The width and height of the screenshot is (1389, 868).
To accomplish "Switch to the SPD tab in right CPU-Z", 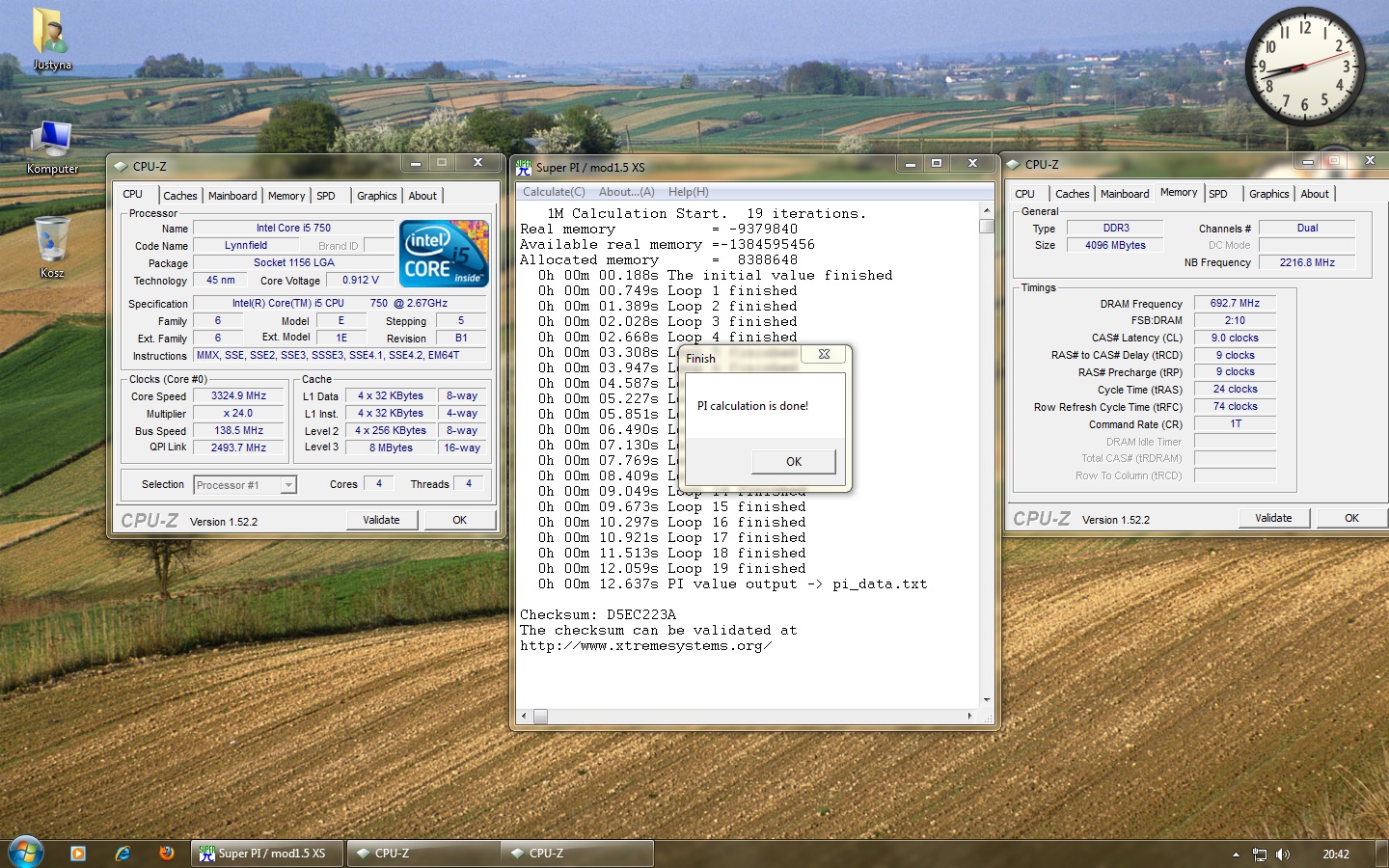I will pyautogui.click(x=1218, y=194).
